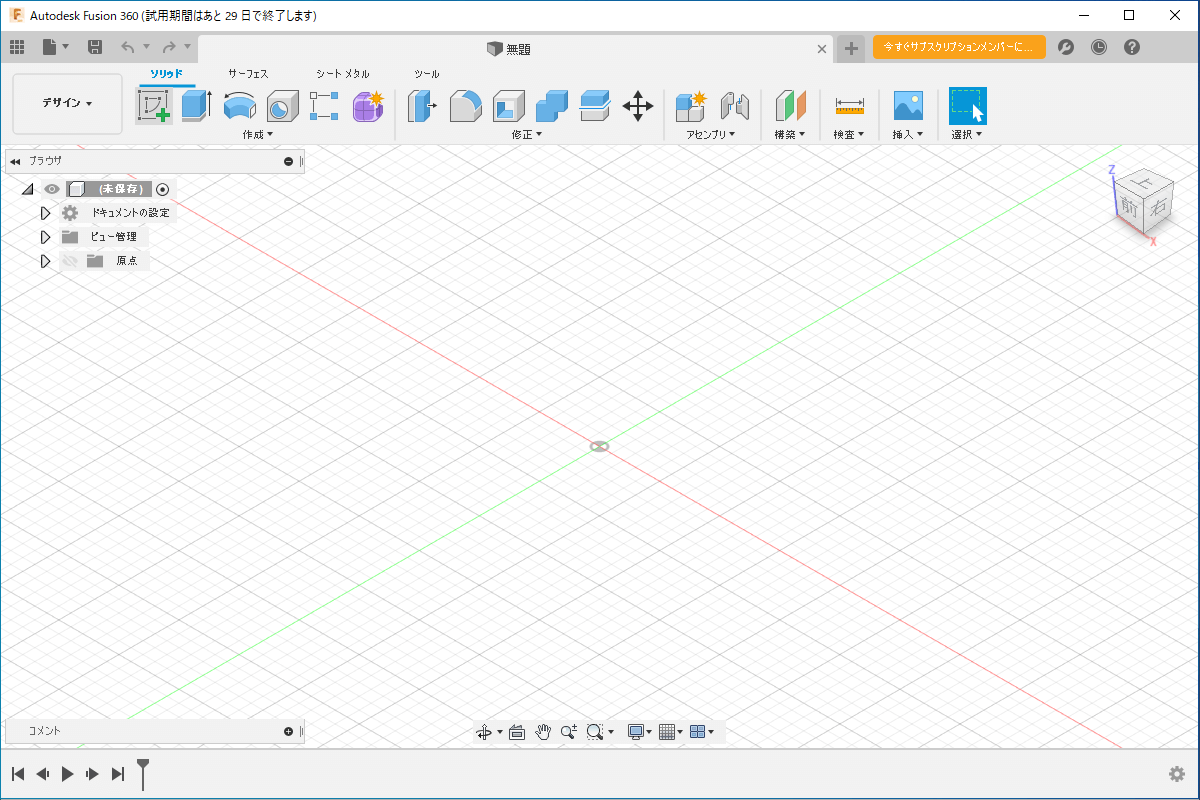Minimize the ブラウザ panel circle button
The image size is (1200, 800).
click(288, 161)
